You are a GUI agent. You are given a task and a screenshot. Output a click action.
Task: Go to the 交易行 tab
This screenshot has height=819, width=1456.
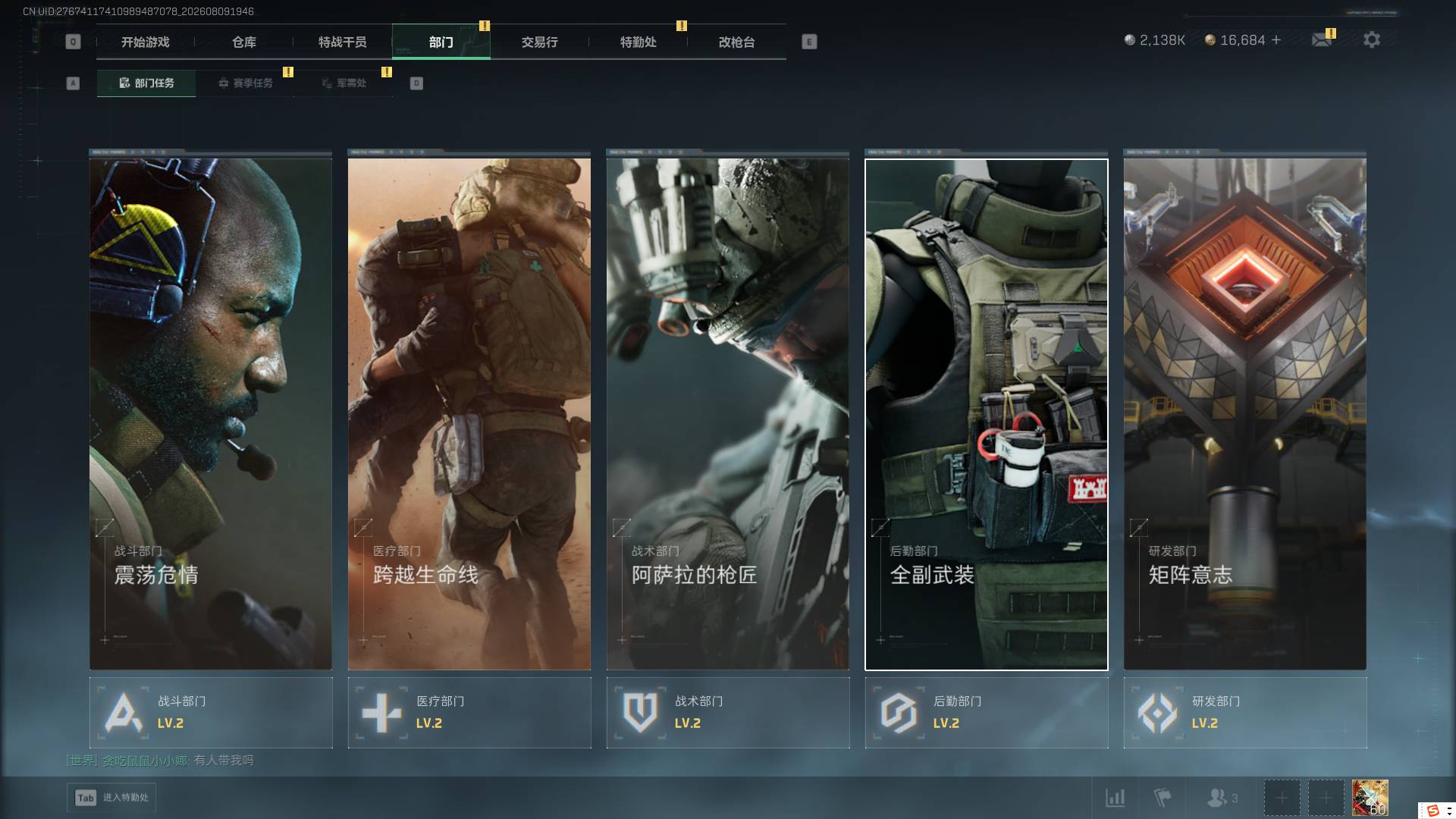click(x=540, y=42)
